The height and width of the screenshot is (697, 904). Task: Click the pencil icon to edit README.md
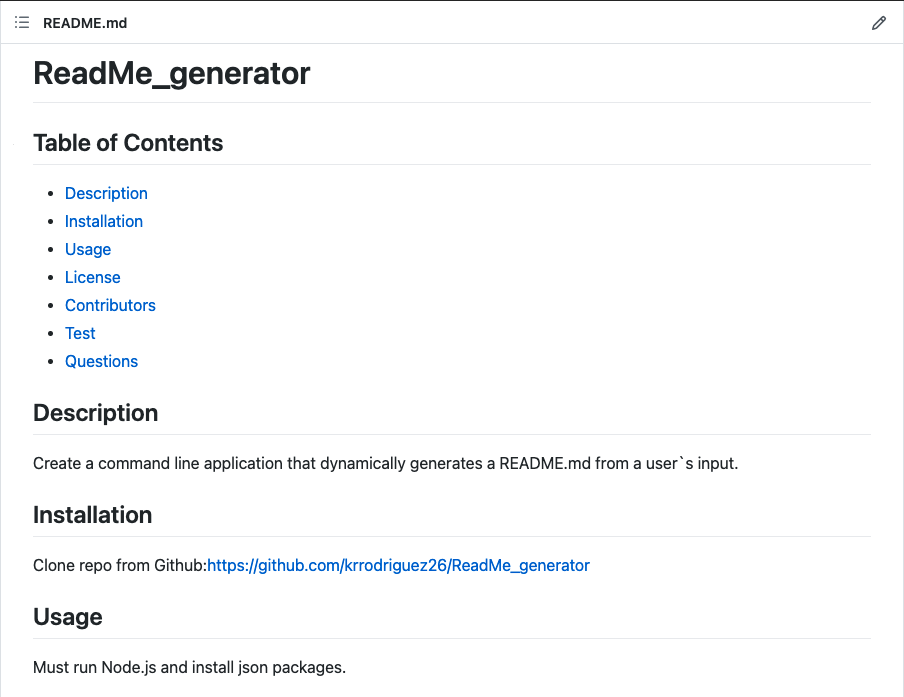coord(879,22)
